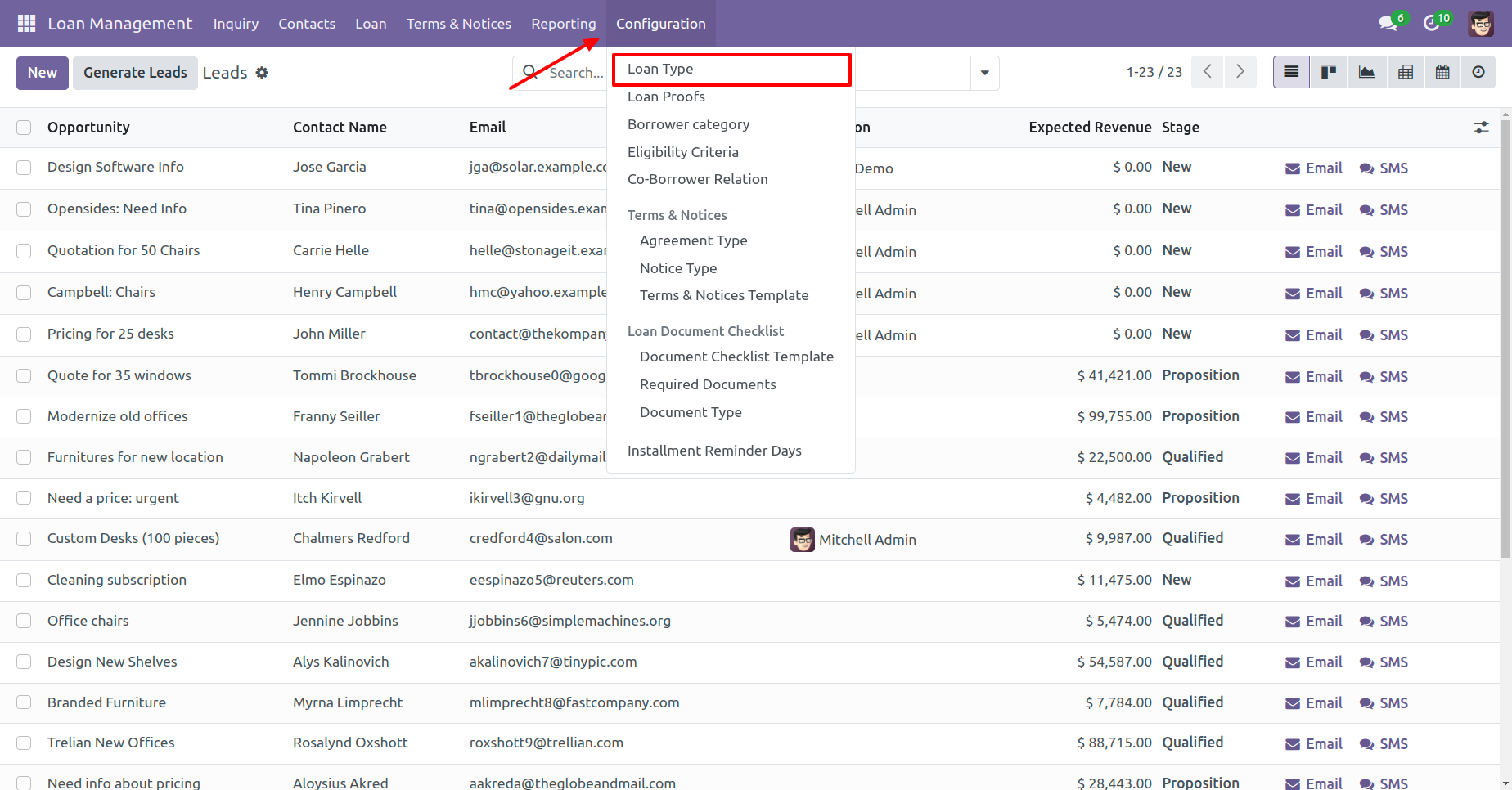The width and height of the screenshot is (1512, 790).
Task: Send SMS for Modernize old offices
Action: coord(1384,417)
